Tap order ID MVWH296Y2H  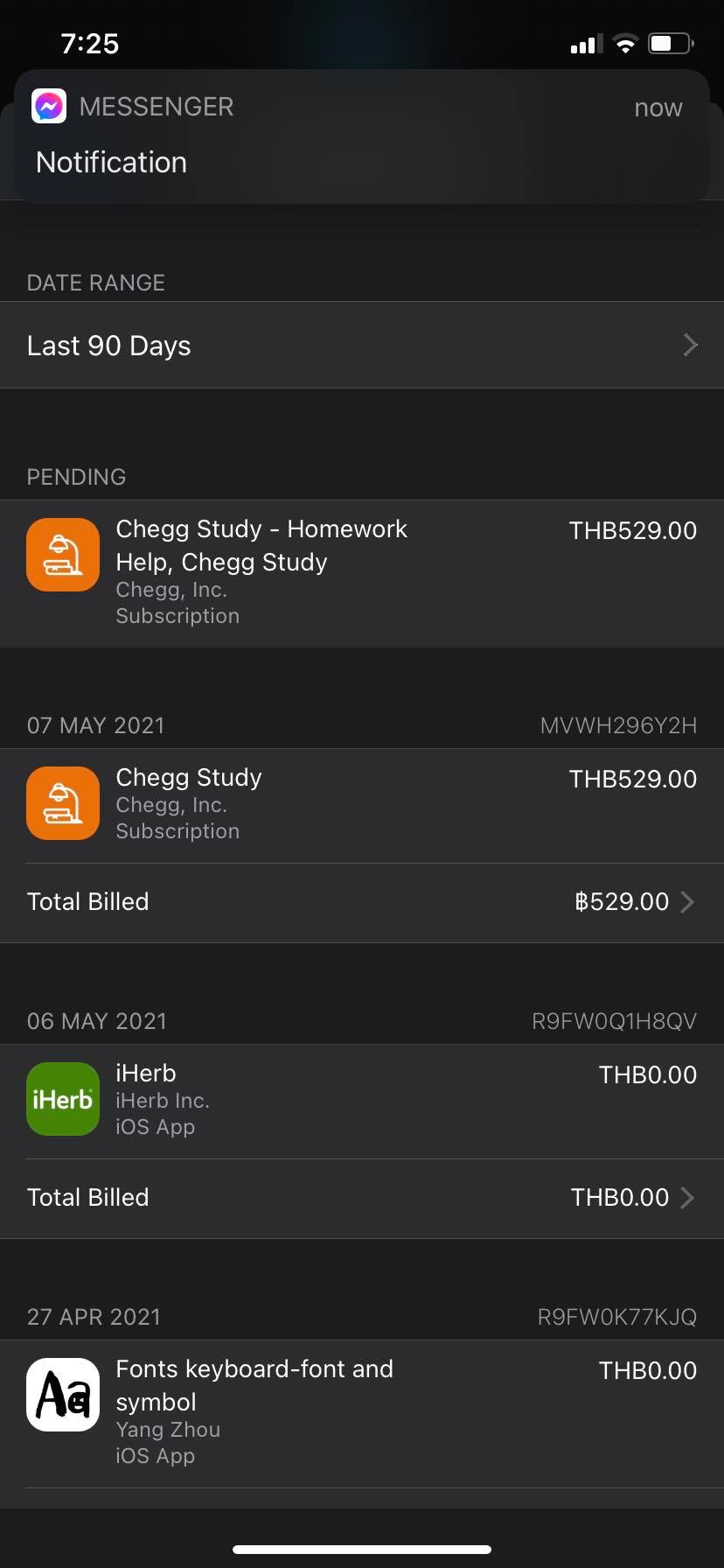coord(618,725)
